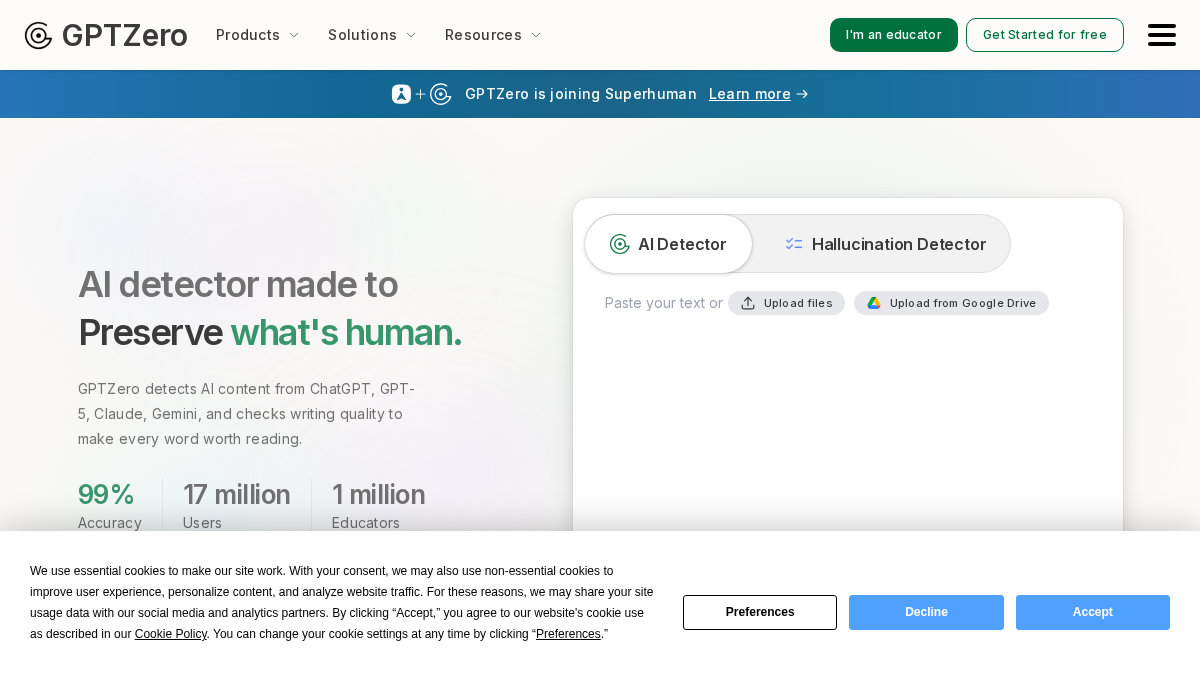Open the hamburger menu icon

(1161, 35)
